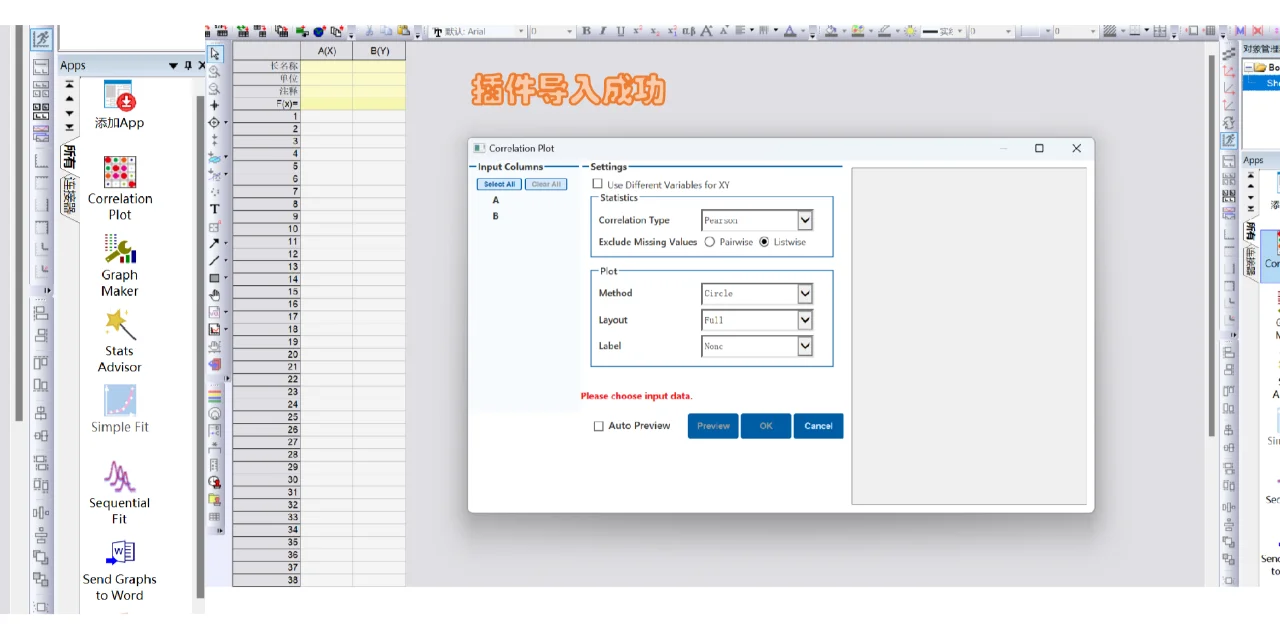Click the 长名称 row label
The width and height of the screenshot is (1280, 639).
267,66
